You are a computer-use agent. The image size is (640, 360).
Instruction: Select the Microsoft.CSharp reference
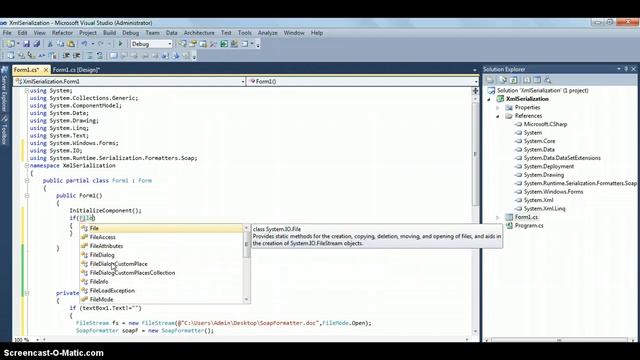(545, 124)
